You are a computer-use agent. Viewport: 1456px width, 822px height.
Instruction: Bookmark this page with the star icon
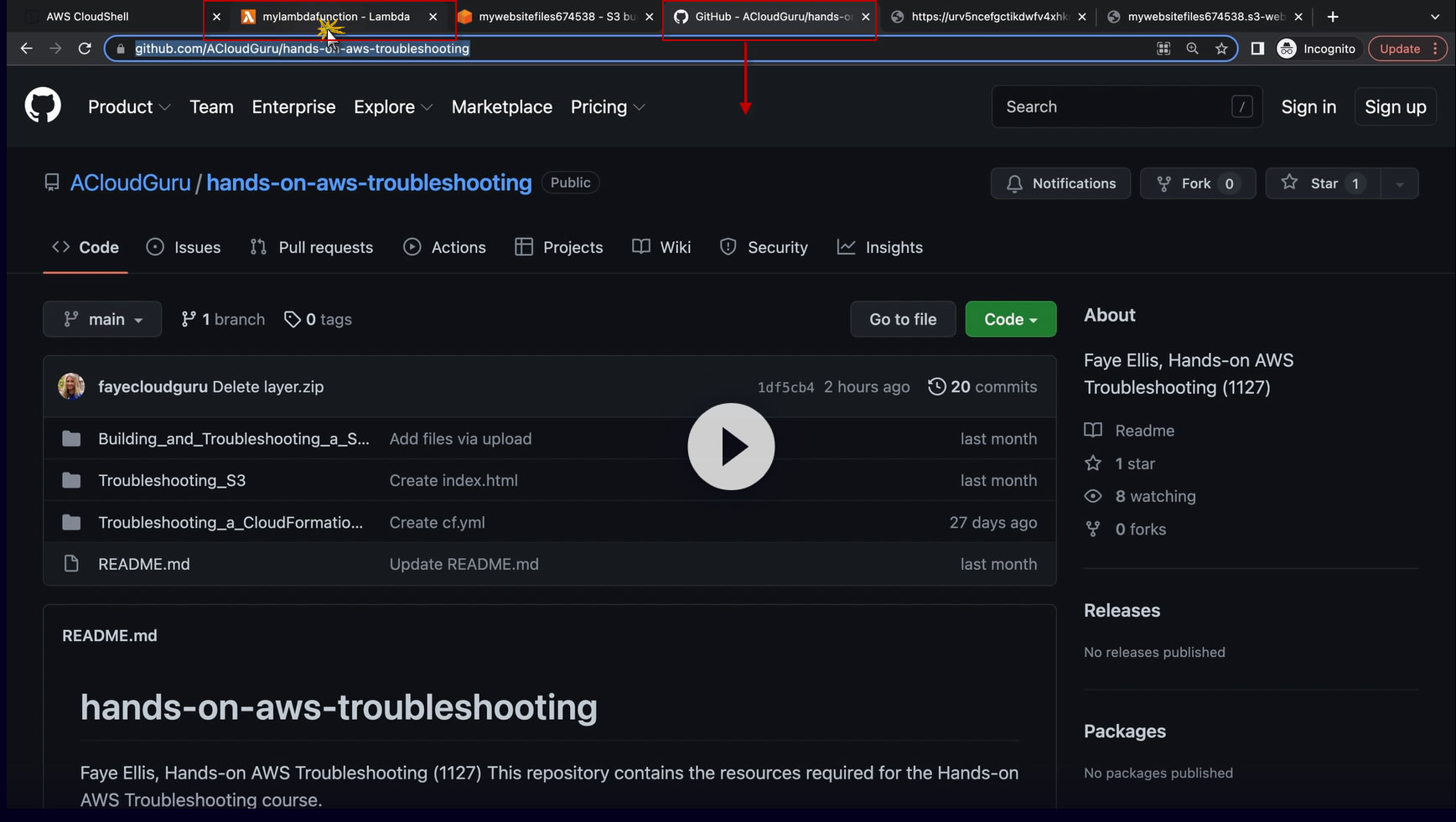1221,49
